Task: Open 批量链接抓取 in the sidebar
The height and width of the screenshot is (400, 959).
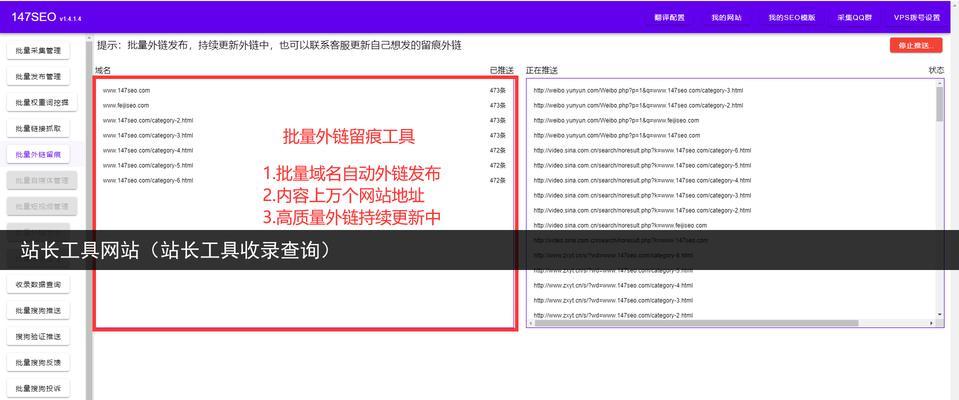Action: click(x=38, y=129)
